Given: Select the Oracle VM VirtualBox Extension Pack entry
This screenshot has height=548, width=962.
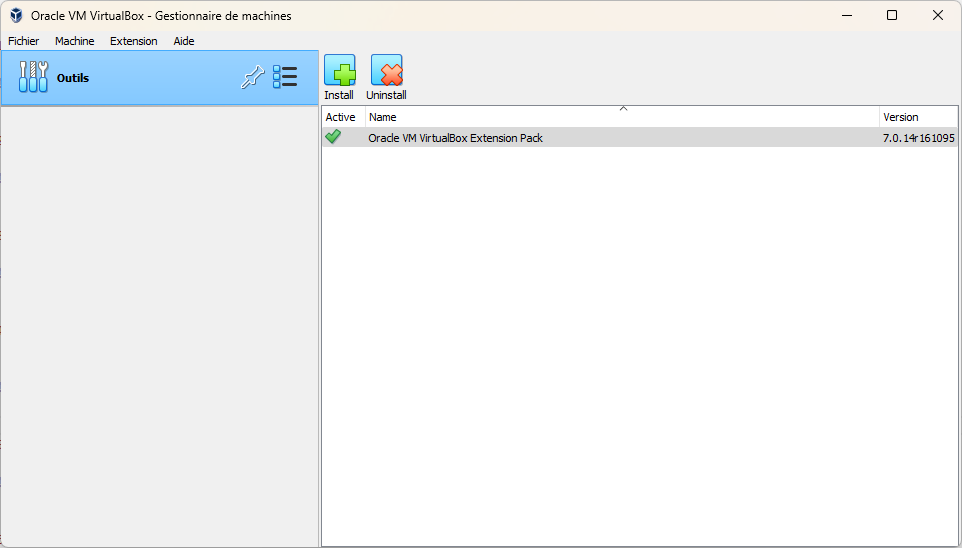Looking at the screenshot, I should pos(455,138).
